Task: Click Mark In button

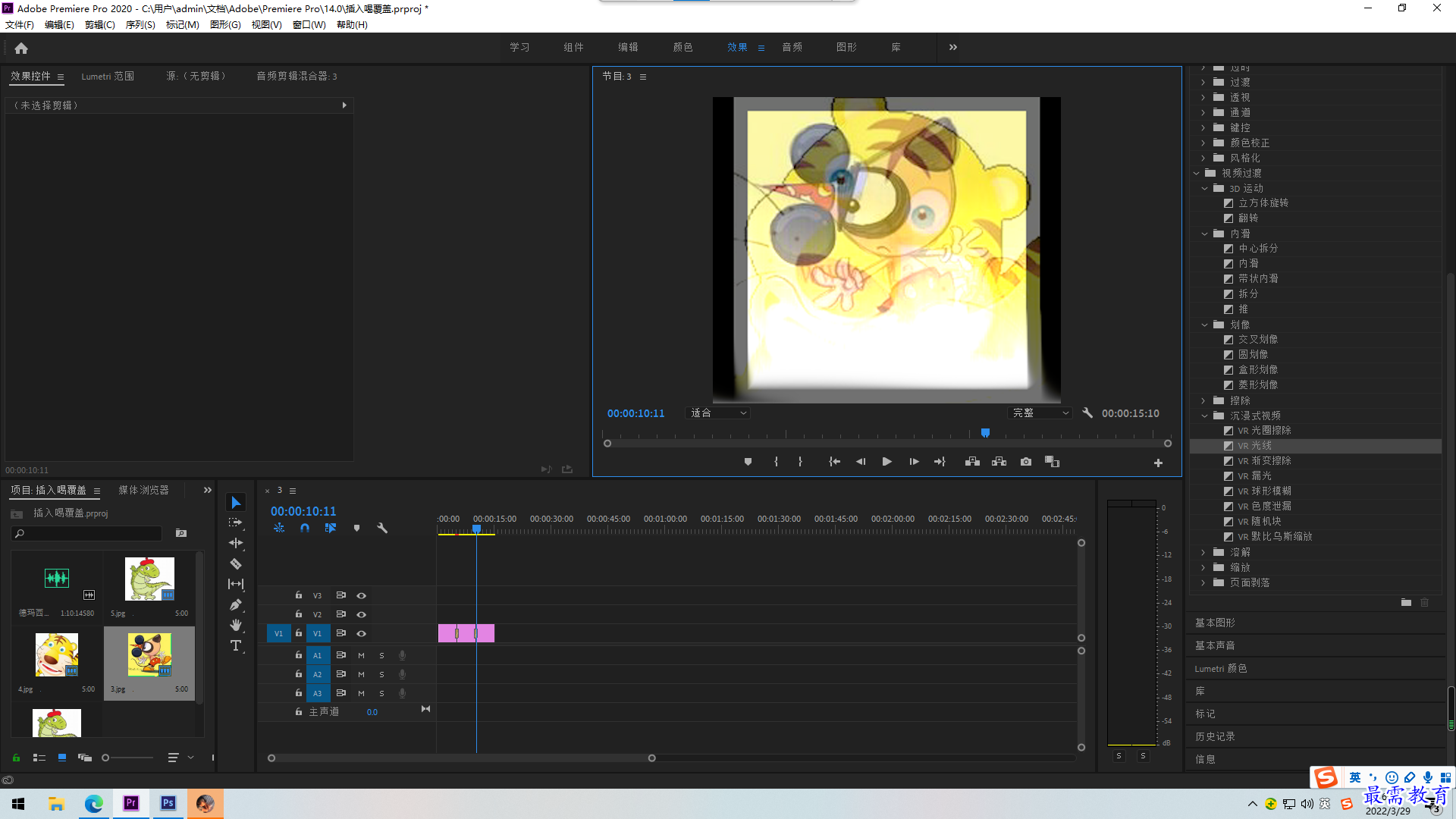Action: pos(776,462)
